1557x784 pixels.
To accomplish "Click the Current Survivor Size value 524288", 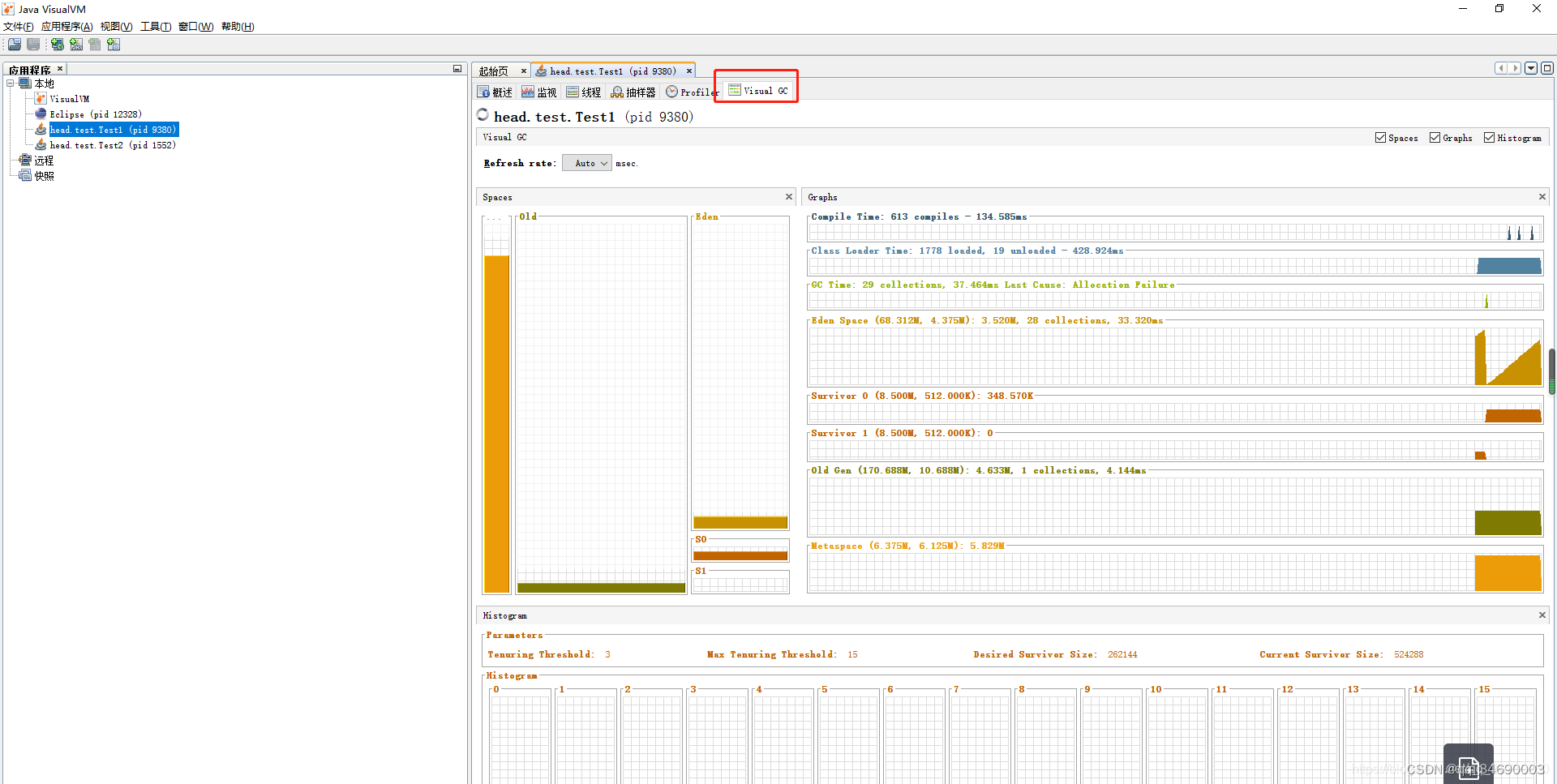I will click(x=1409, y=654).
